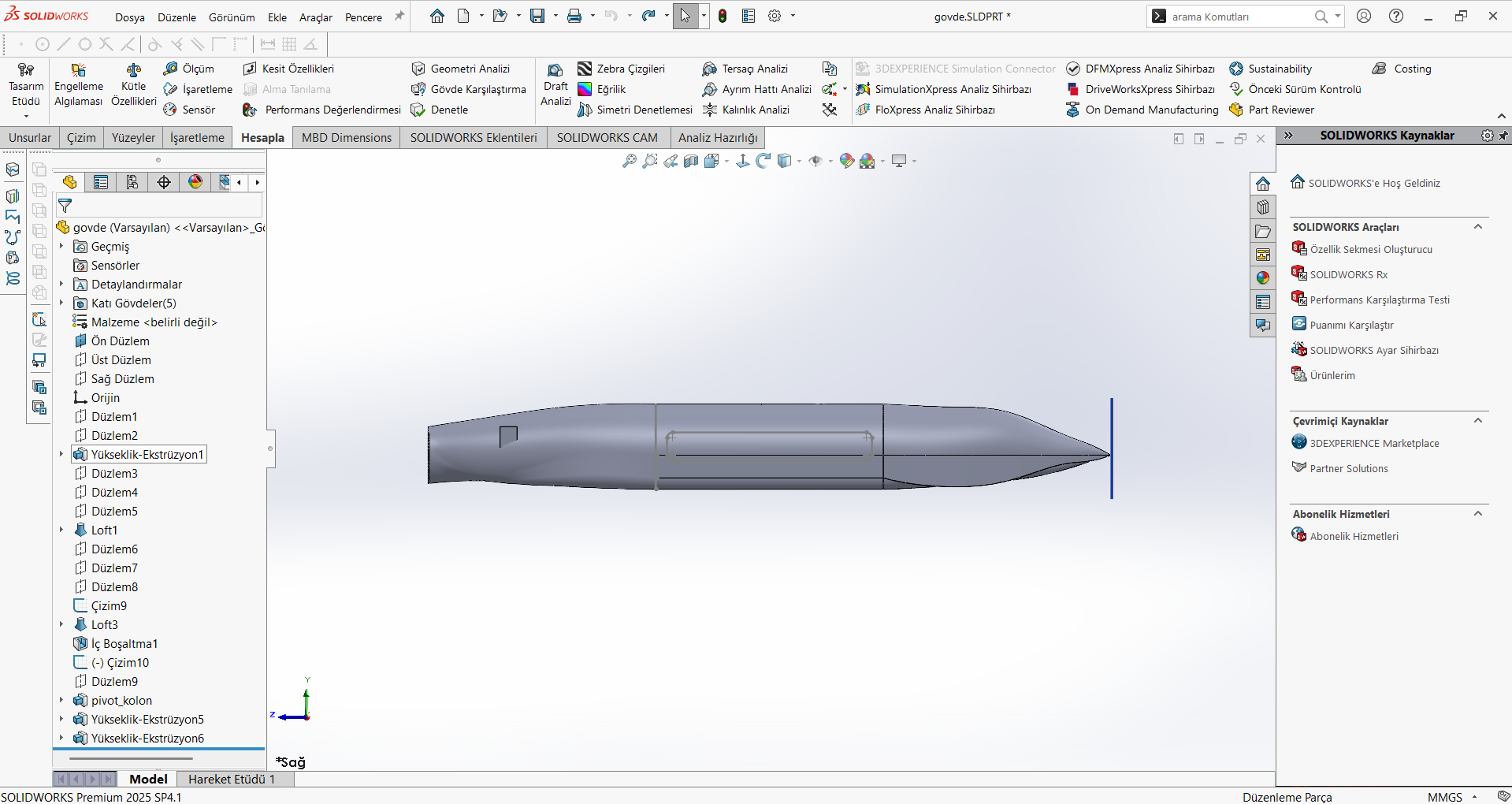Open Kütle Özellikleri mass properties

coord(133,85)
